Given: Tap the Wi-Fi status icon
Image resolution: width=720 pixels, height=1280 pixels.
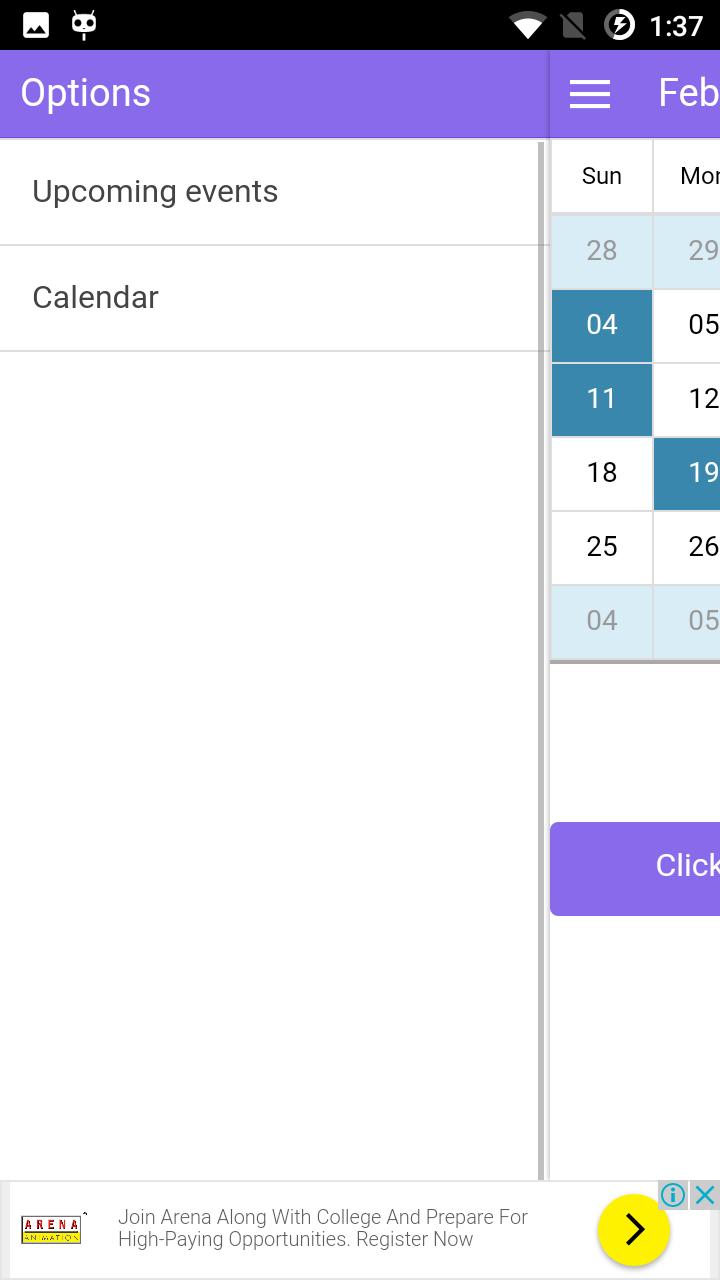Looking at the screenshot, I should pyautogui.click(x=527, y=25).
